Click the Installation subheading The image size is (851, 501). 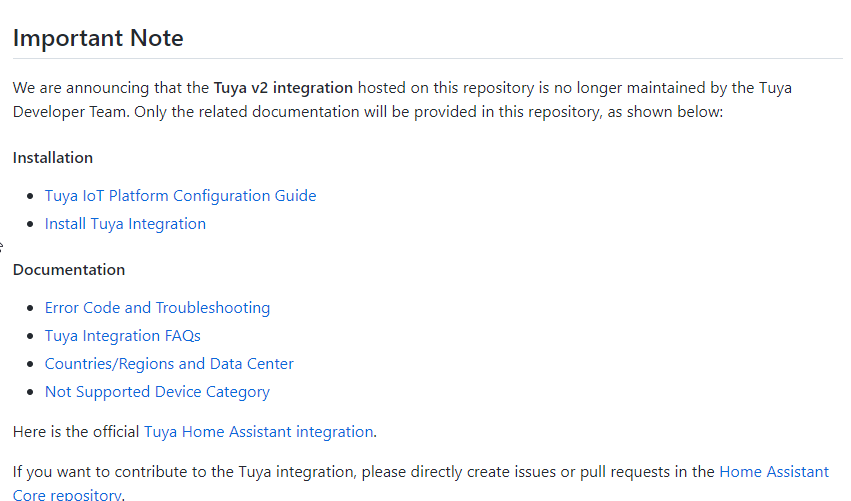53,158
